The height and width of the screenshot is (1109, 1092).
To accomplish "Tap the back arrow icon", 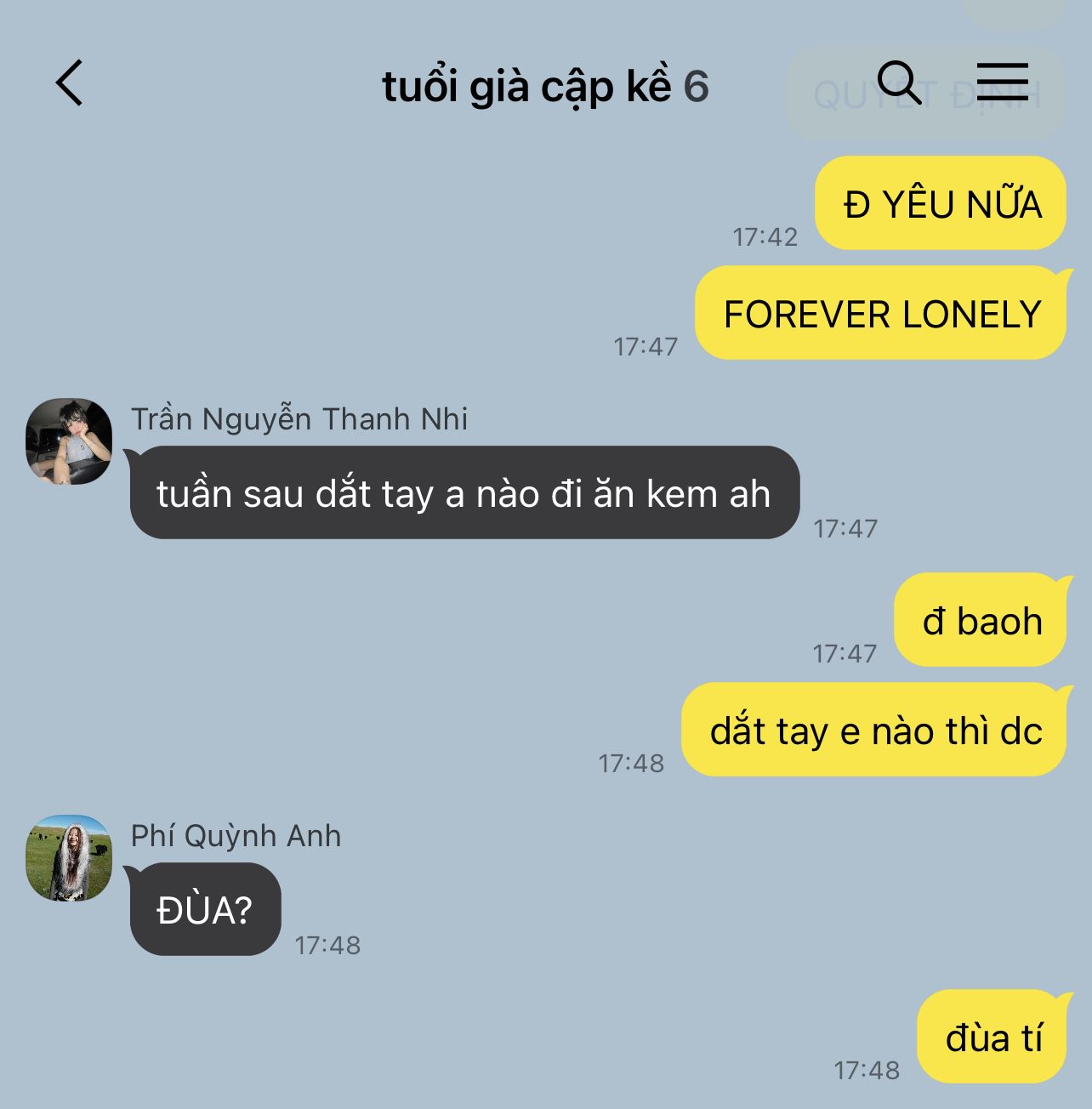I will click(70, 83).
